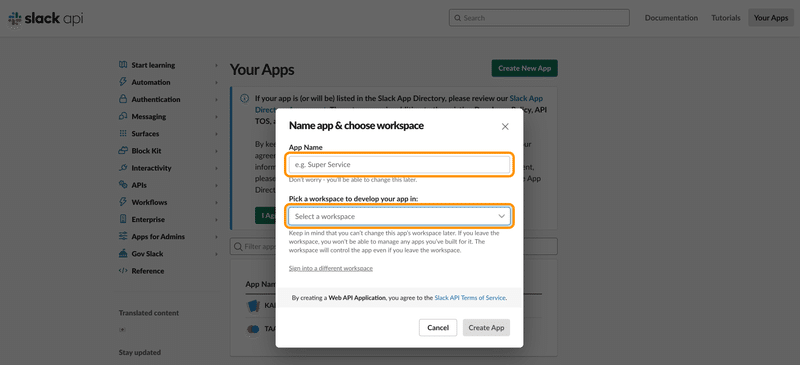800x365 pixels.
Task: Expand the Messaging section chevron
Action: point(216,117)
